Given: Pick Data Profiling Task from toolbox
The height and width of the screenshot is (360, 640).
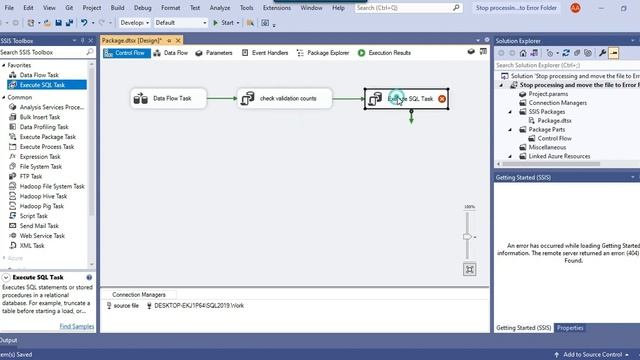Looking at the screenshot, I should 44,127.
